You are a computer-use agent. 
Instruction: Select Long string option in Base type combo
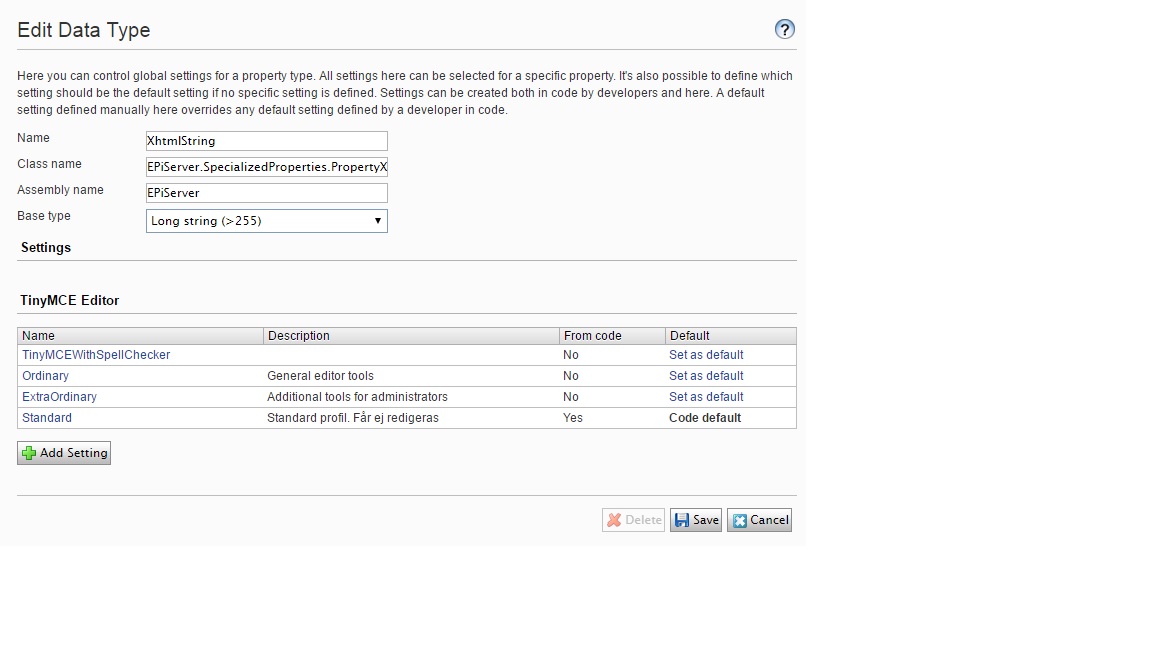(x=266, y=220)
